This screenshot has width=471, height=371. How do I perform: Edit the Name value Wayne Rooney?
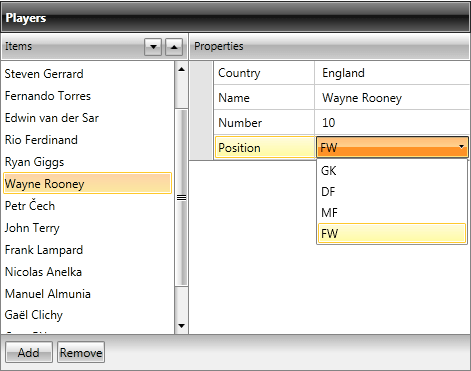392,98
